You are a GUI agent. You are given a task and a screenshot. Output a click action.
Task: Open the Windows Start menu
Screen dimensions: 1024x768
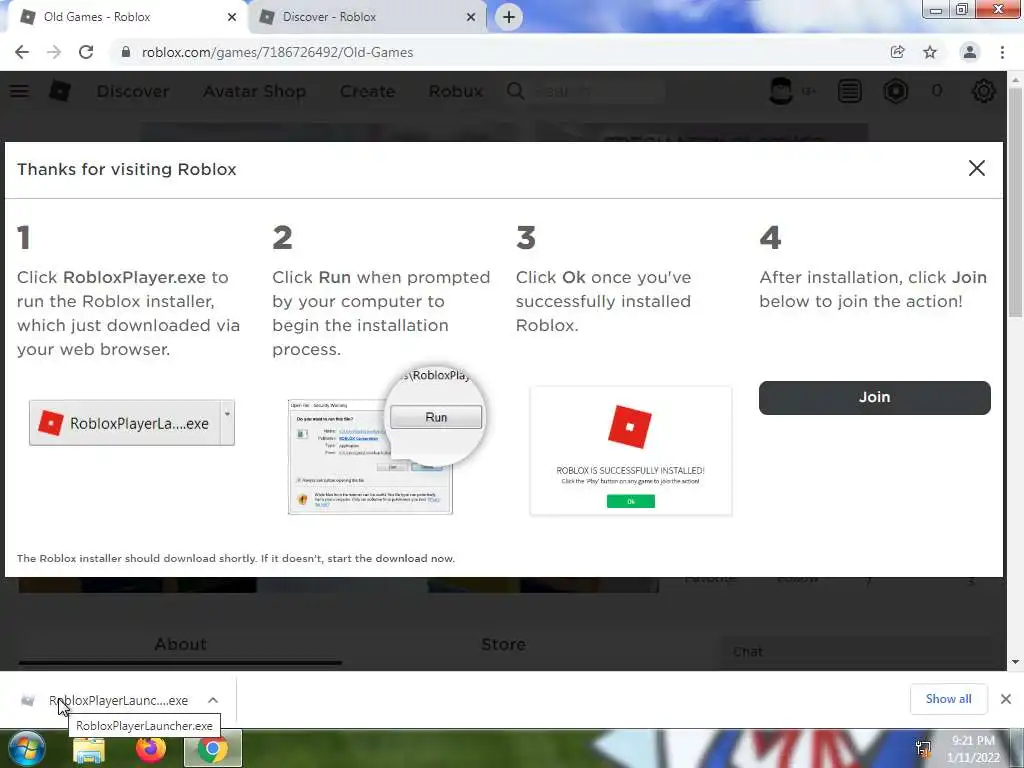(x=26, y=748)
